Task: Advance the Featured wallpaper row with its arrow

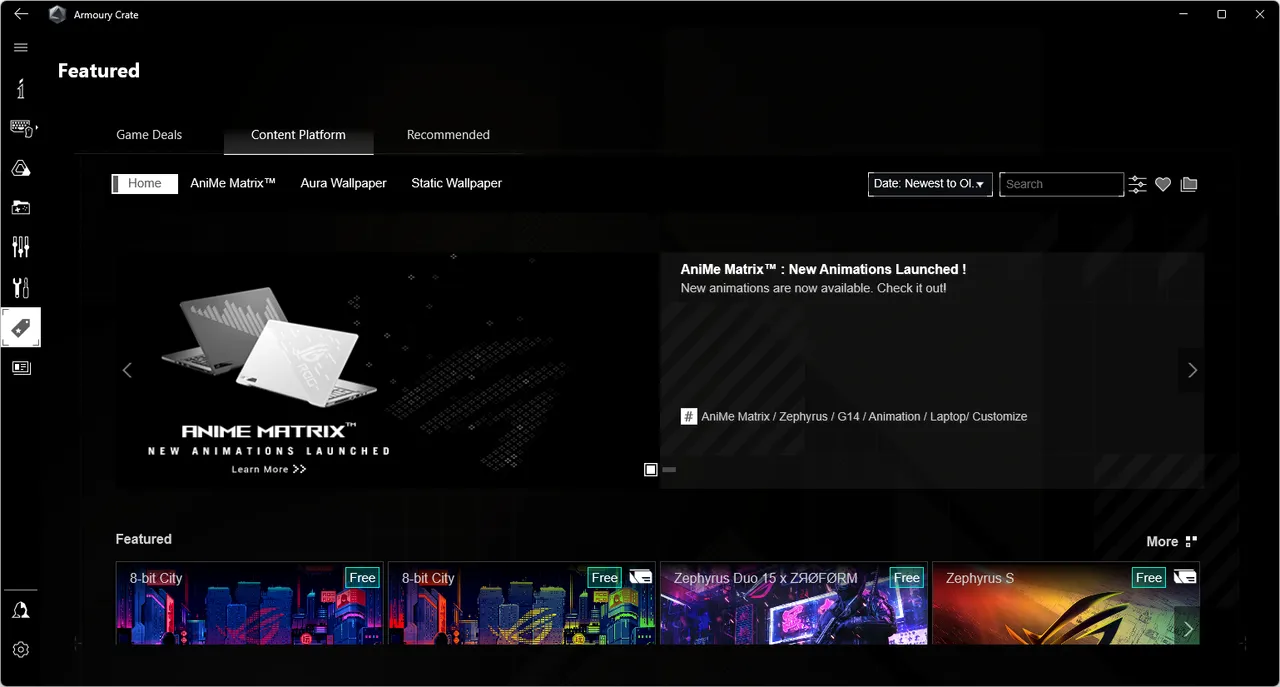Action: pyautogui.click(x=1187, y=629)
